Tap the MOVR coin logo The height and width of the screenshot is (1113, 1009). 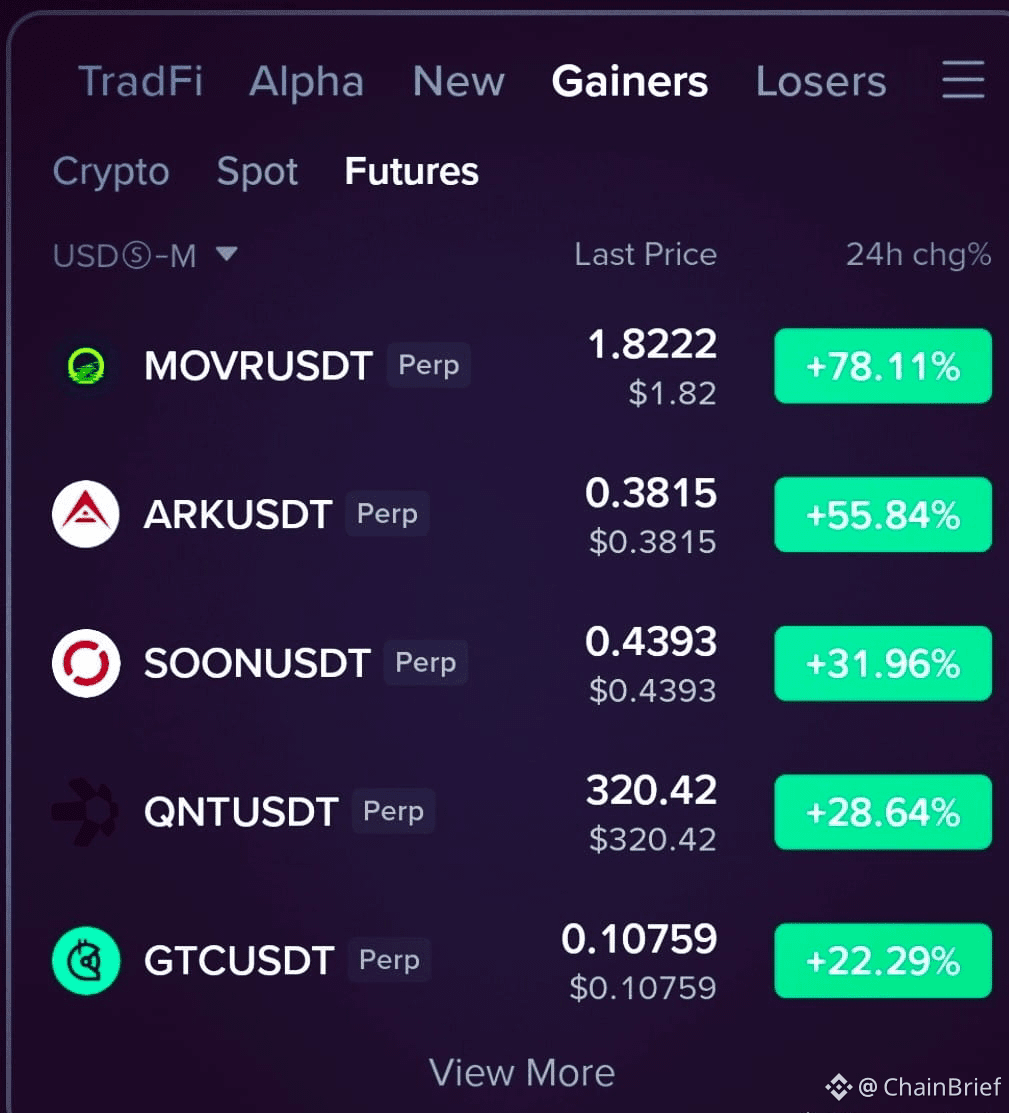(86, 366)
